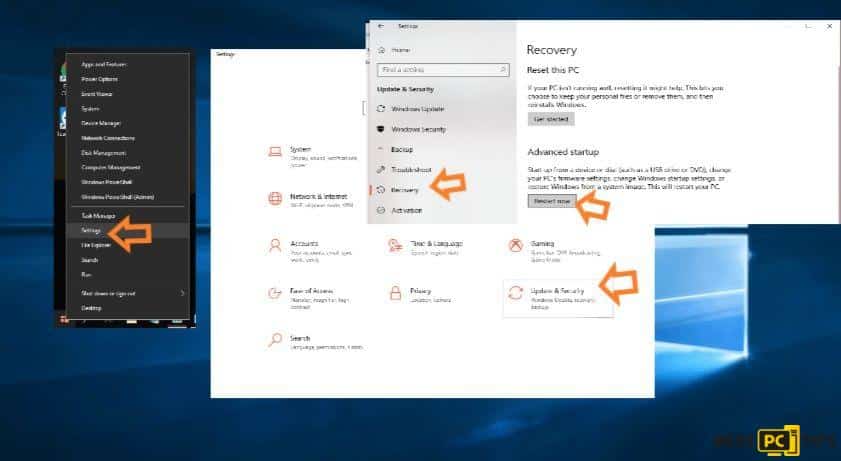Image resolution: width=841 pixels, height=461 pixels.
Task: Close the Recovery settings window
Action: (x=829, y=26)
